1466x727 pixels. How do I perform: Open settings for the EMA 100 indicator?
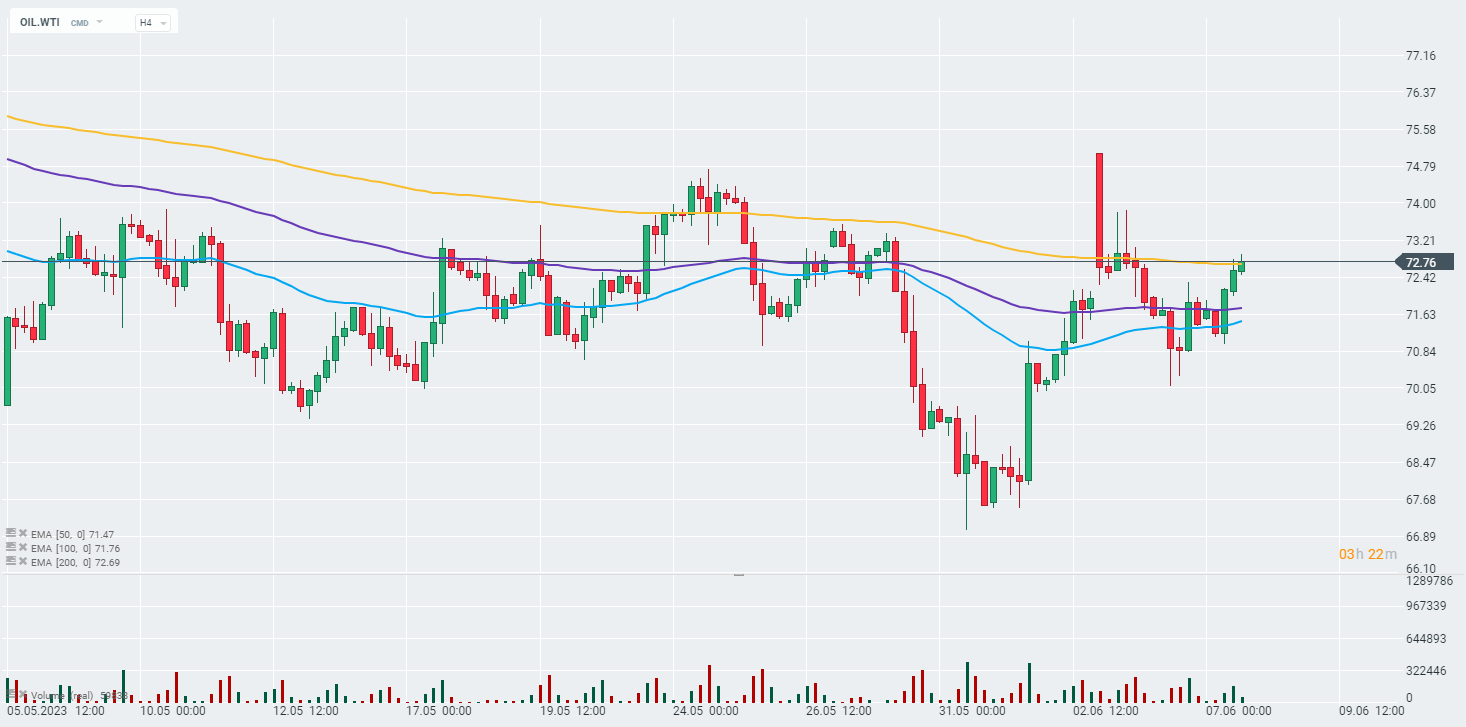point(10,548)
